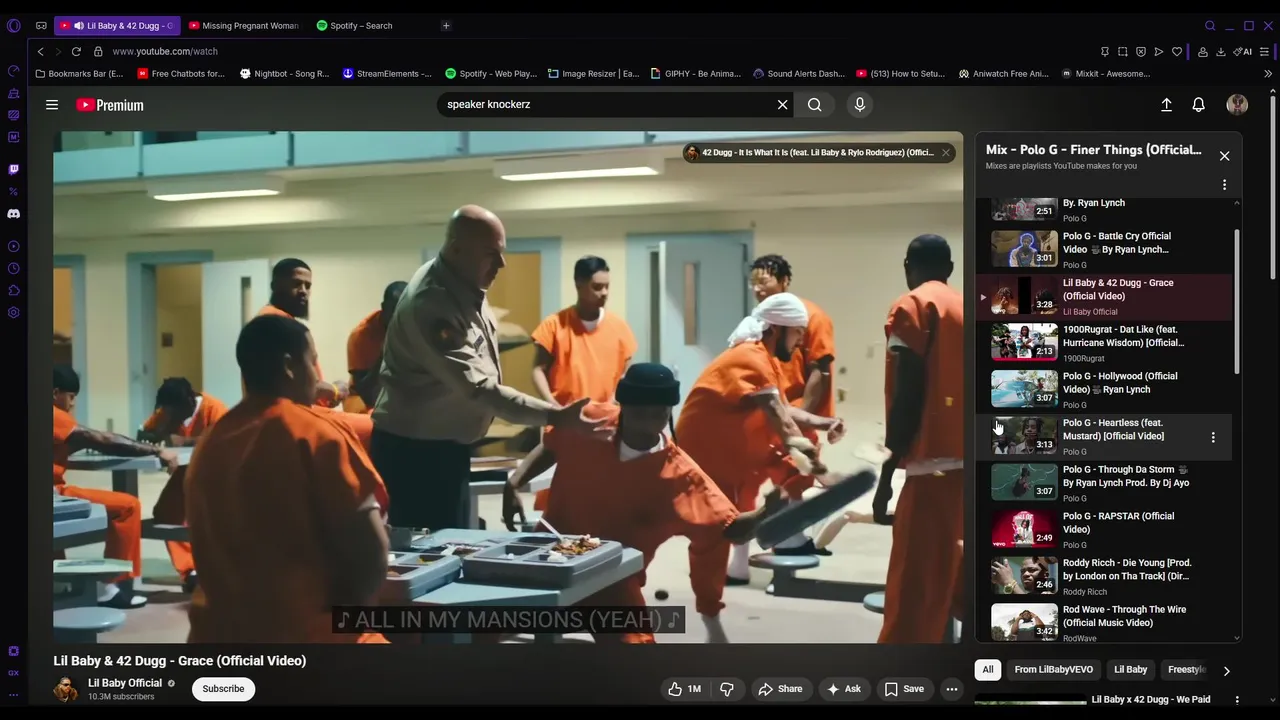Open Nightbot - Song R... bookmark
Image resolution: width=1280 pixels, height=720 pixels.
(x=284, y=74)
